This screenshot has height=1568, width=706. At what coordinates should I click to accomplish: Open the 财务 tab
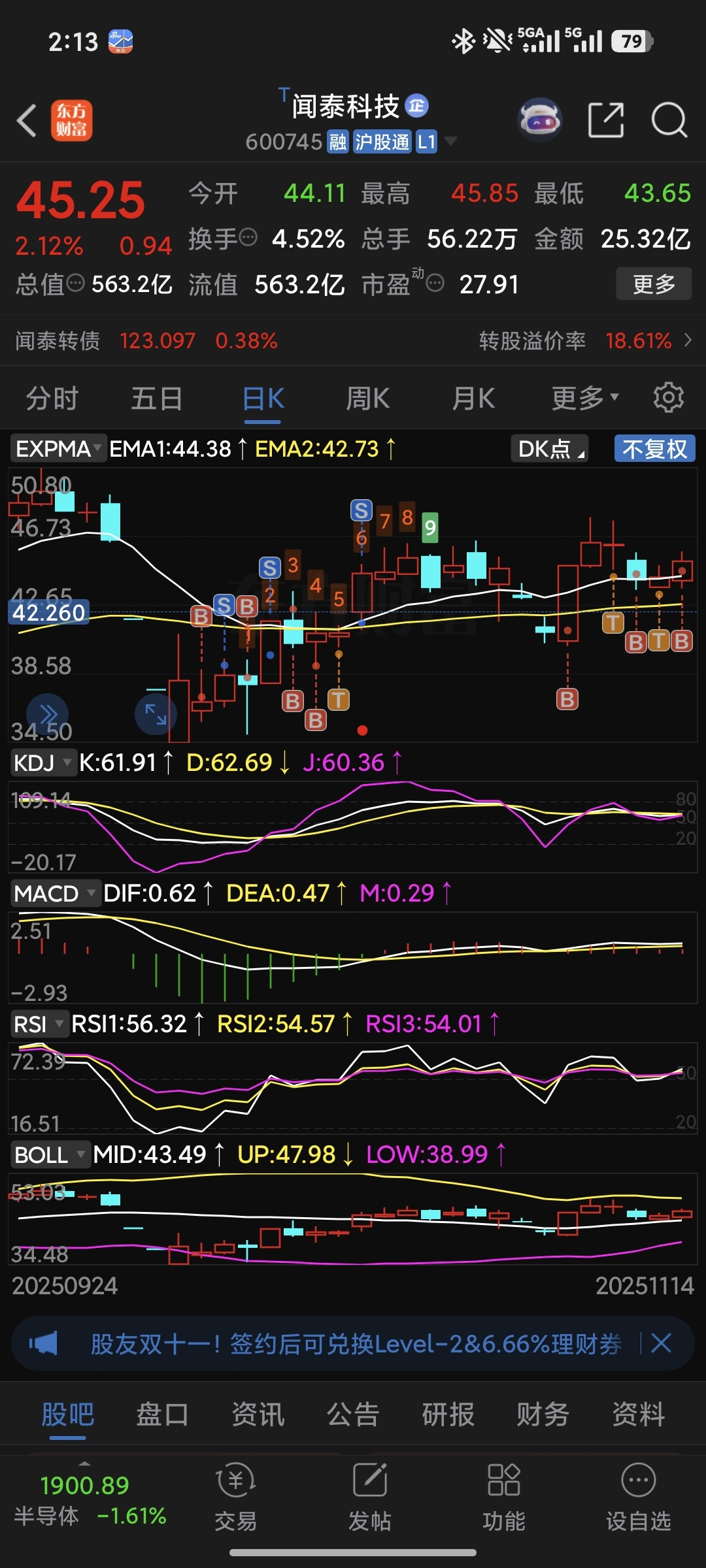coord(543,1414)
